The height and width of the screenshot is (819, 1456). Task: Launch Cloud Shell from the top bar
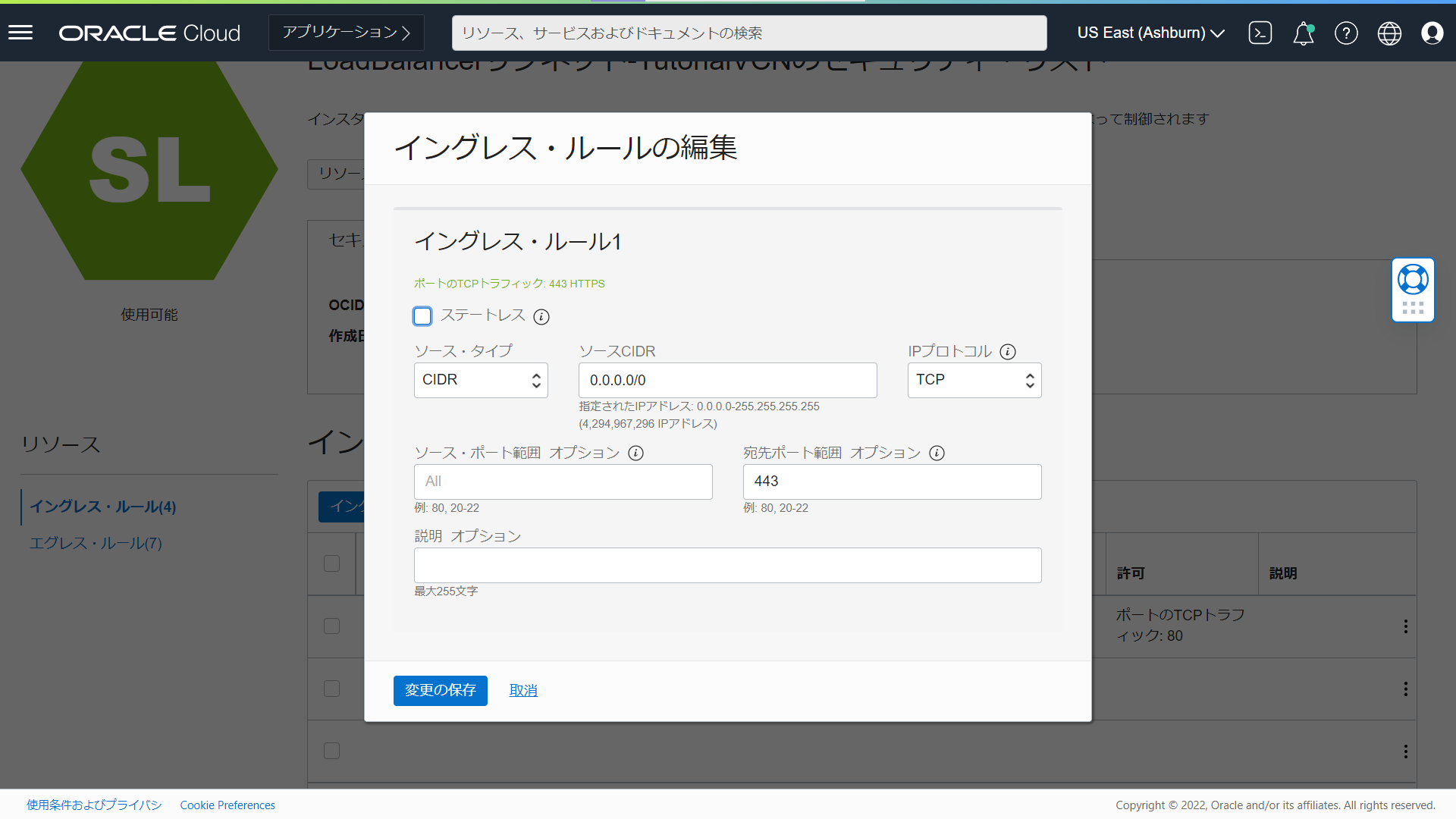[x=1260, y=33]
